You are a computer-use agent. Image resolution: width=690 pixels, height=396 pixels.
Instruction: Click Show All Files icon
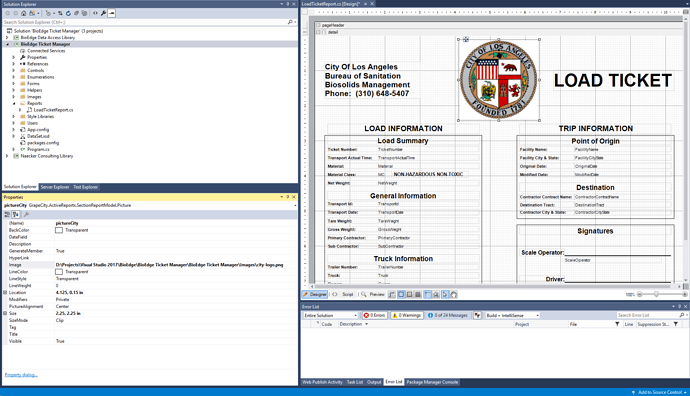coord(84,13)
